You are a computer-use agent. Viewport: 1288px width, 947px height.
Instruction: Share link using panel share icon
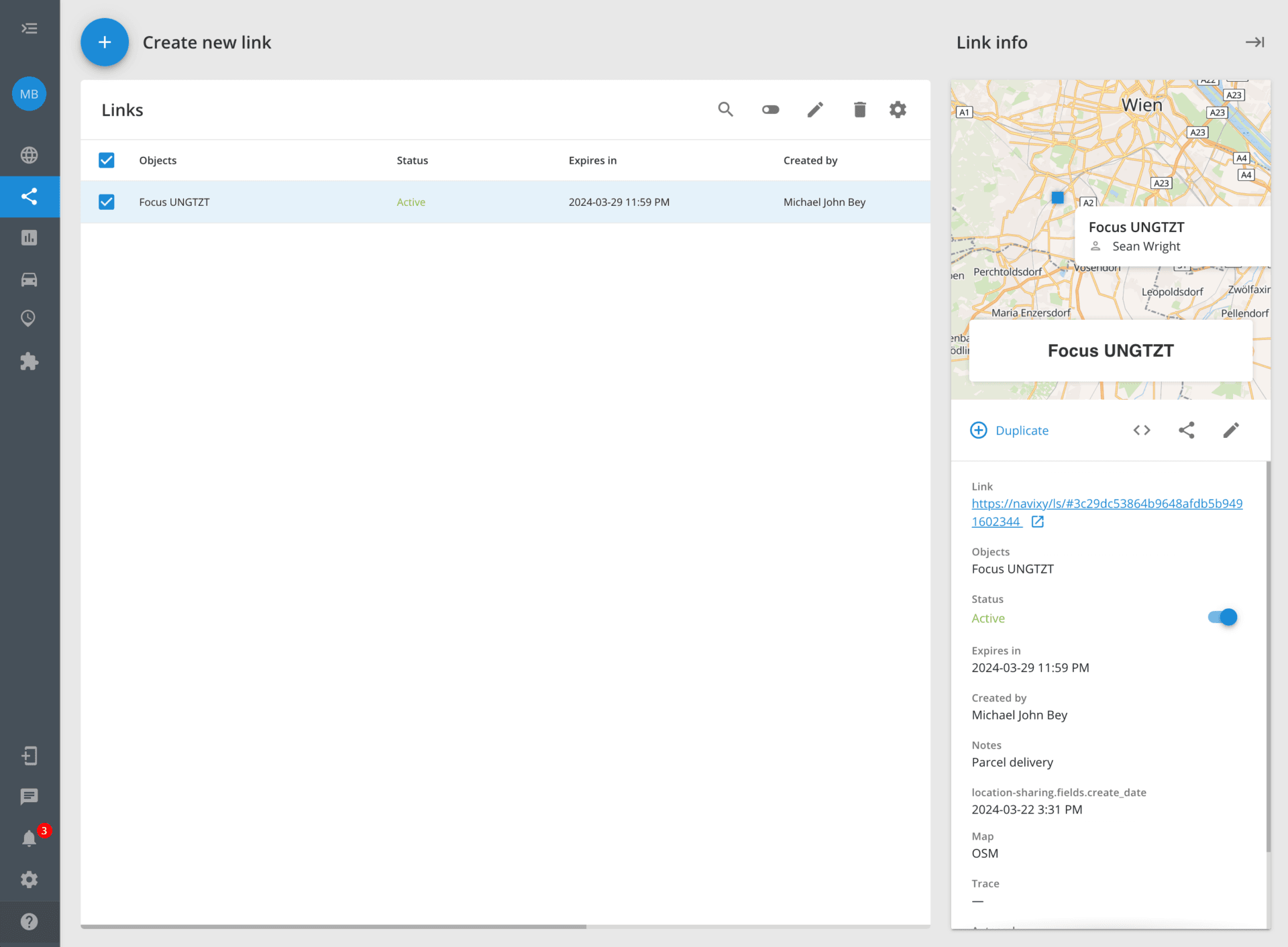tap(1186, 431)
